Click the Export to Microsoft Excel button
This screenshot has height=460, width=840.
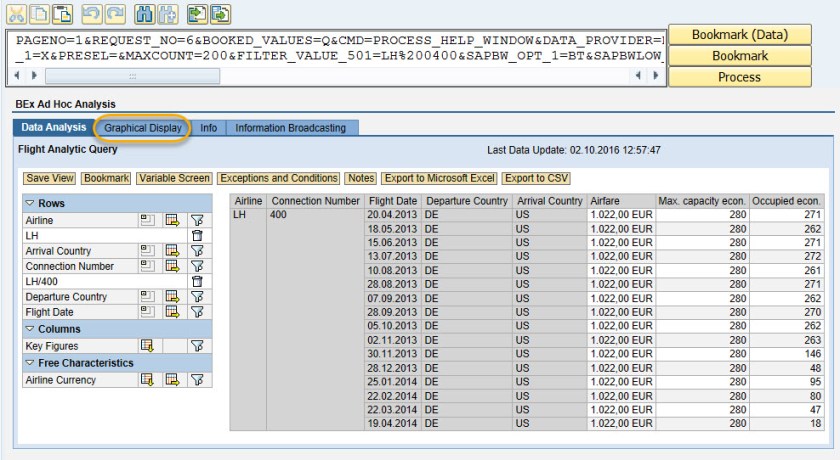(438, 178)
